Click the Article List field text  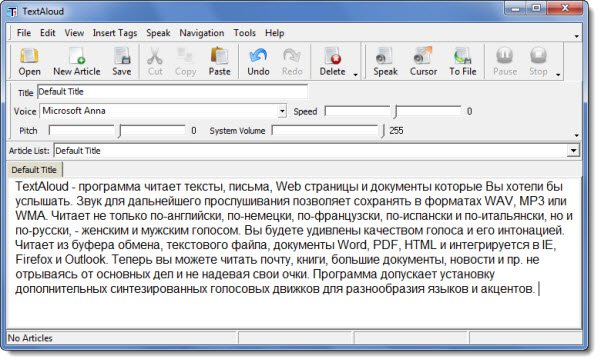(78, 150)
